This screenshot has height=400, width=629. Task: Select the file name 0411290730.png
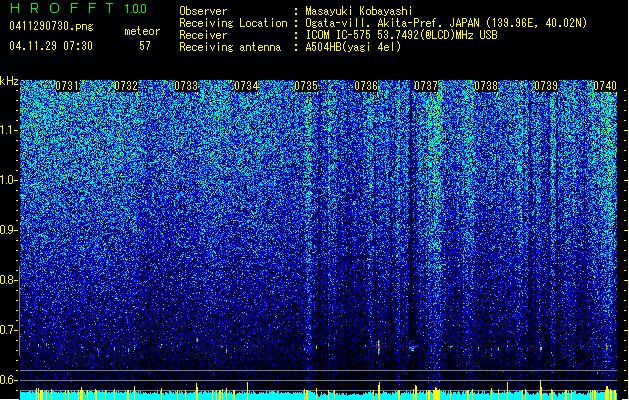click(x=51, y=26)
